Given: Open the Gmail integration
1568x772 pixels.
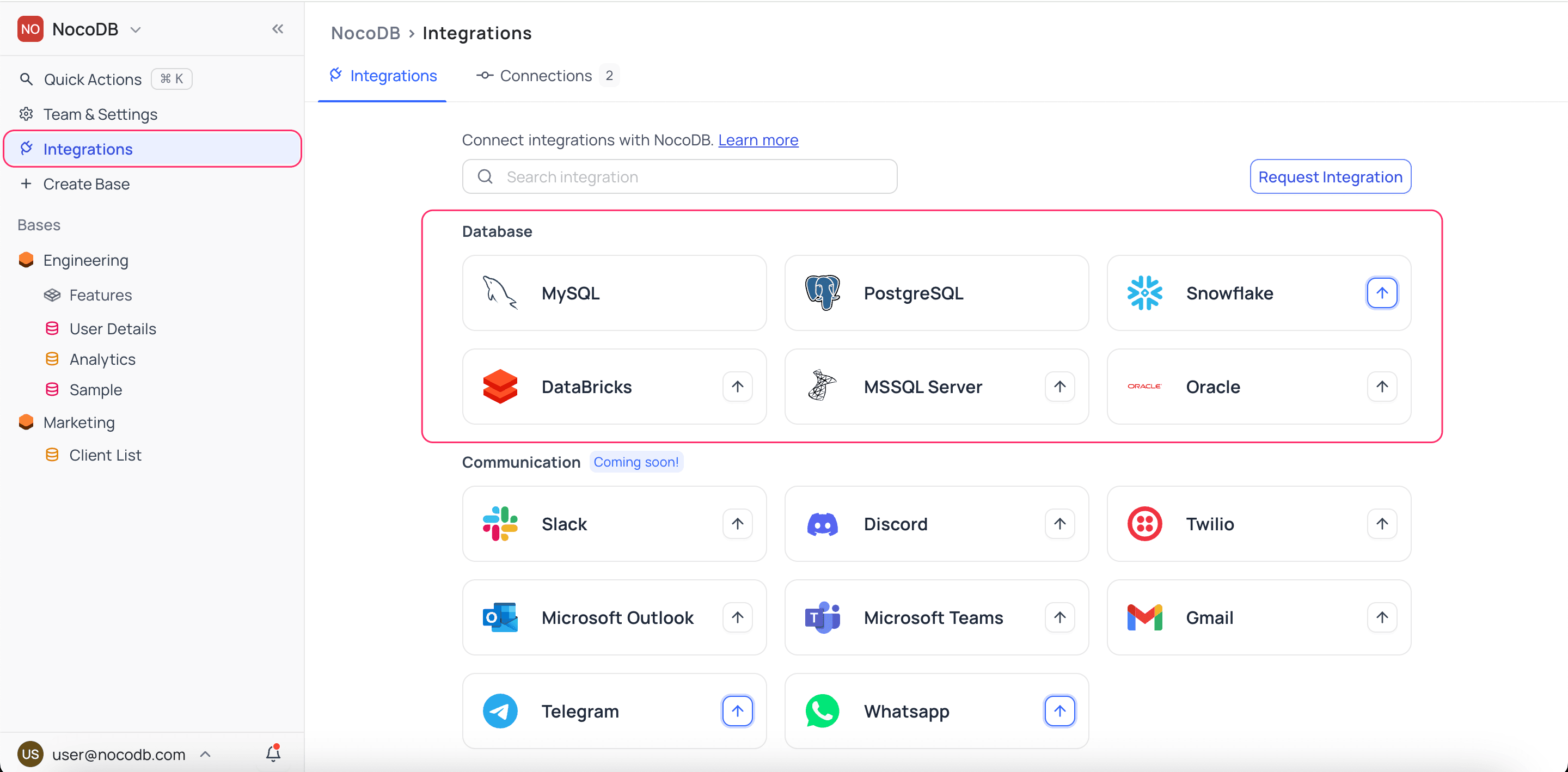Looking at the screenshot, I should point(1144,617).
